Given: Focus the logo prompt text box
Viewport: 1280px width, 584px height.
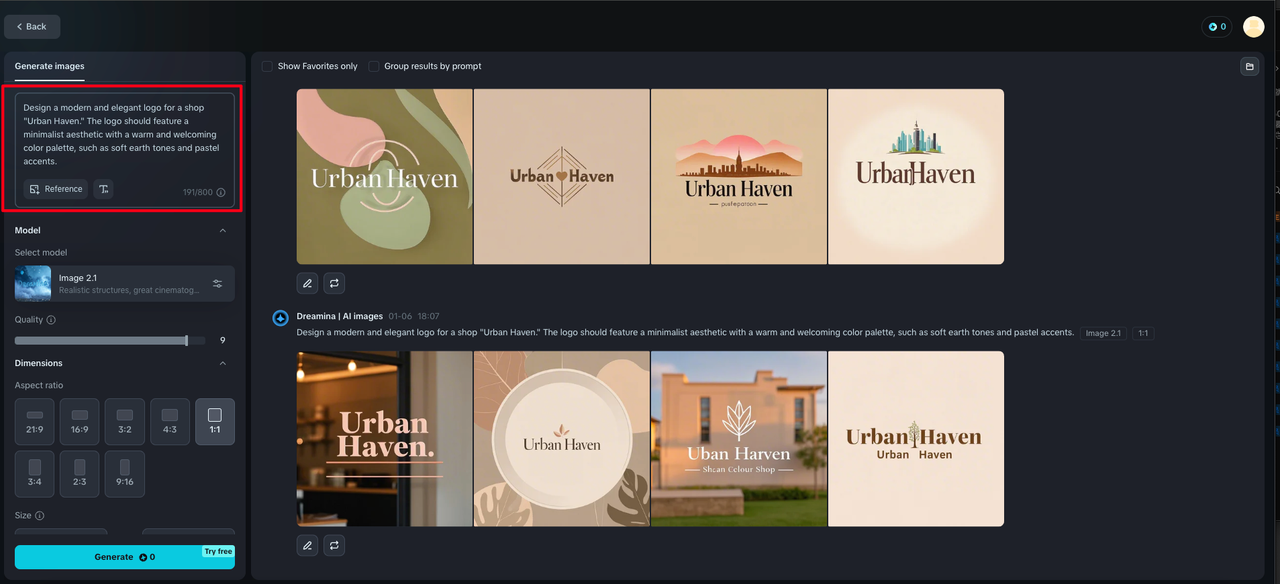Looking at the screenshot, I should (x=125, y=134).
